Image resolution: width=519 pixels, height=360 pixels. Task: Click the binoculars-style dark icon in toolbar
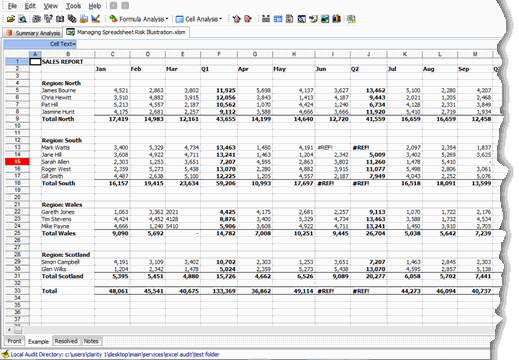point(266,19)
